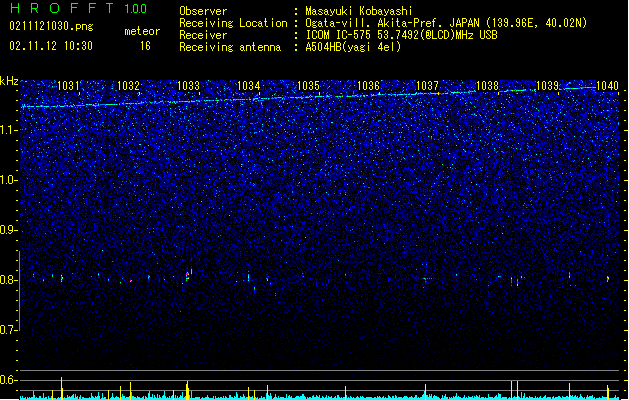
Task: Click time marker 1031
Action: coord(68,86)
